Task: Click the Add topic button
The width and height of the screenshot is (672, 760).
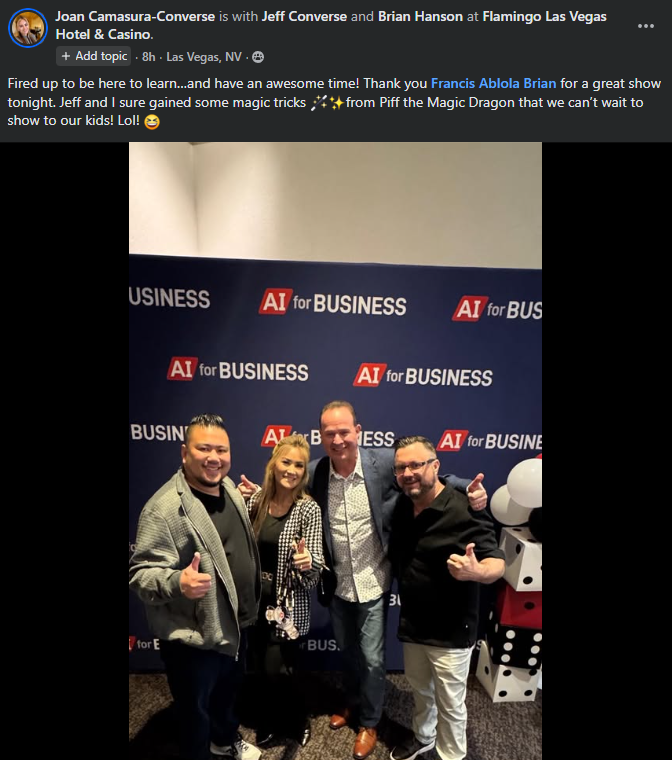Action: tap(94, 56)
